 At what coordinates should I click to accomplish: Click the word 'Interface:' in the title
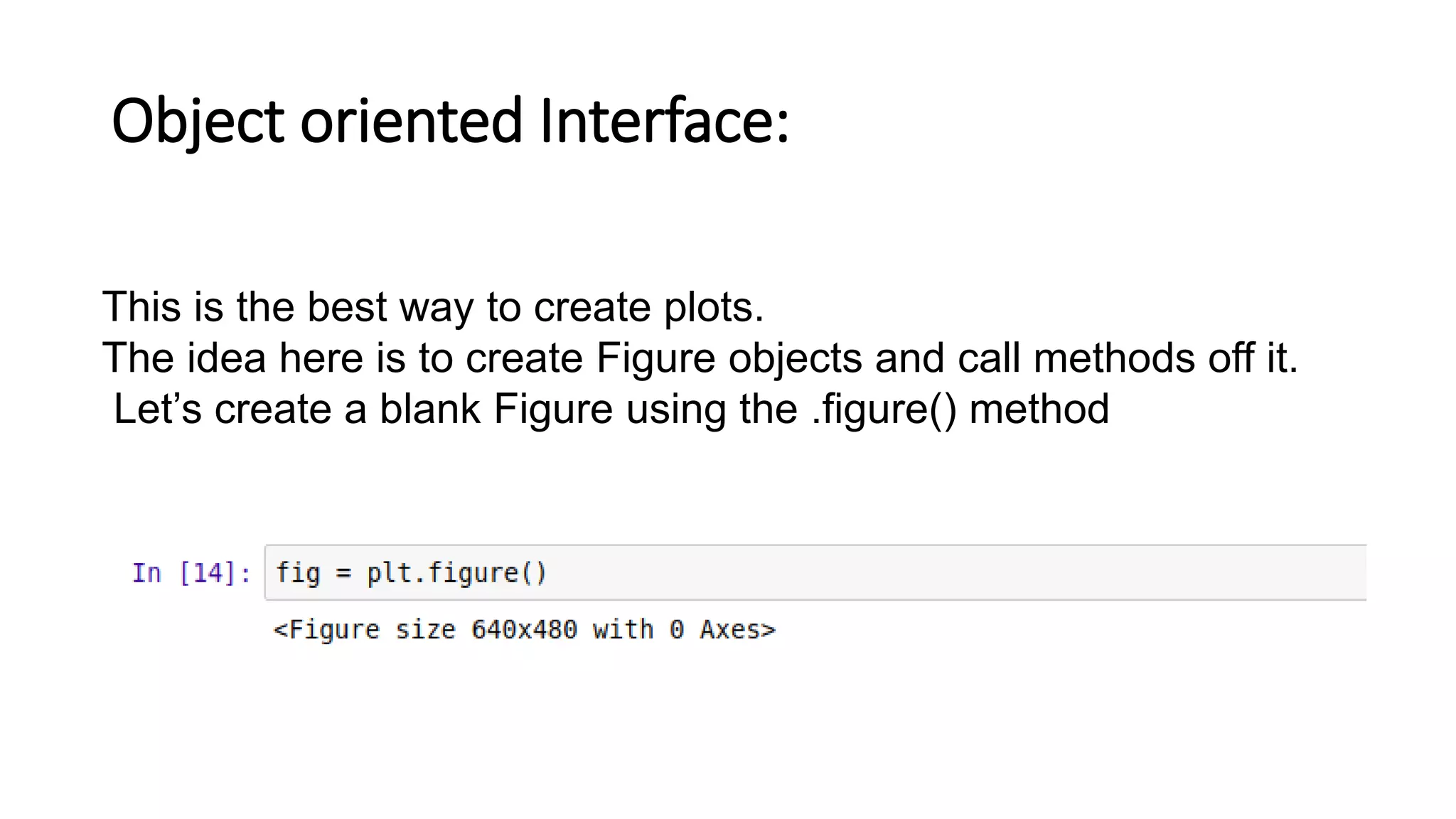pos(664,121)
